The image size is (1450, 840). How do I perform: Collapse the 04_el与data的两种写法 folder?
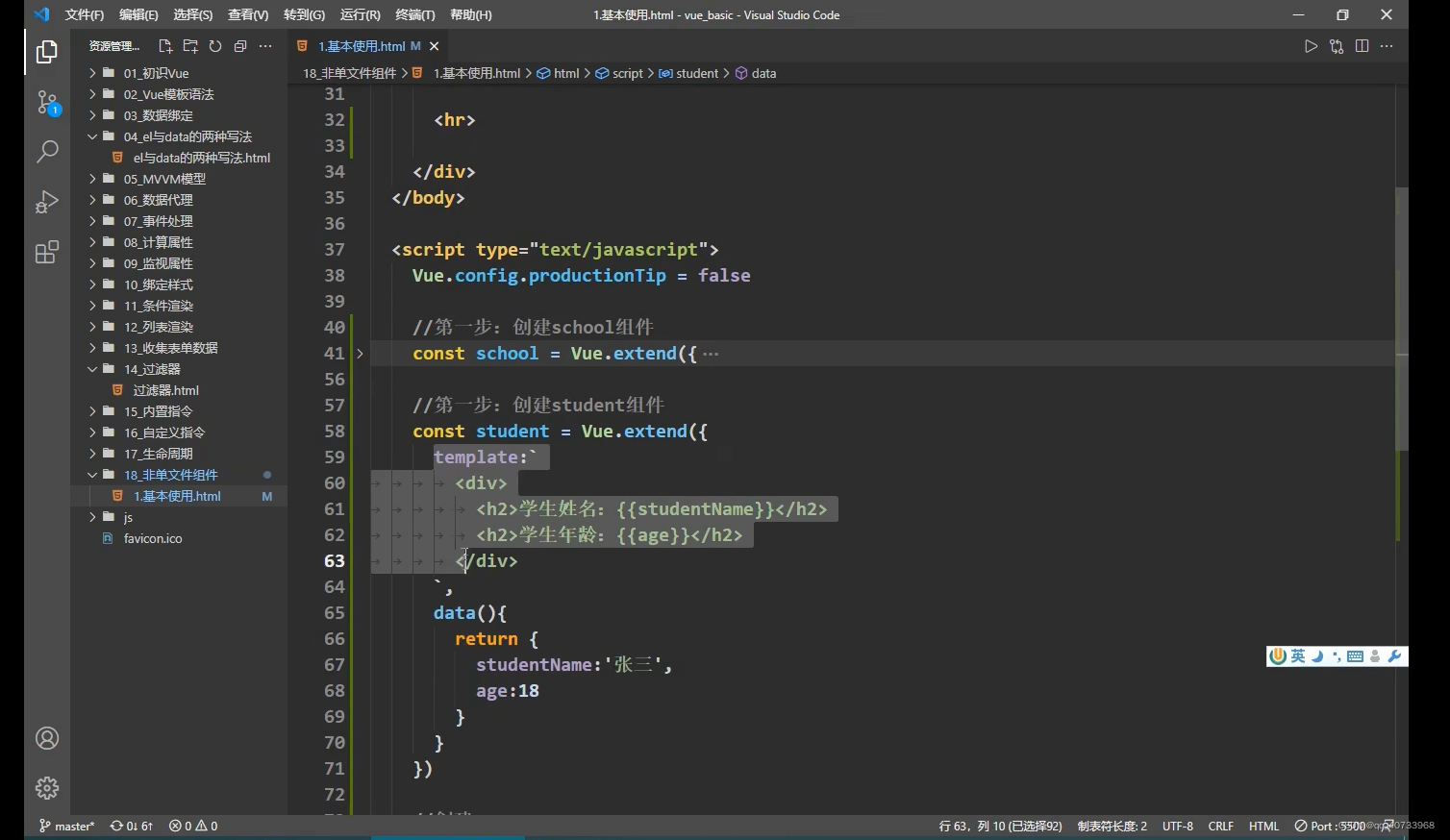pyautogui.click(x=179, y=136)
